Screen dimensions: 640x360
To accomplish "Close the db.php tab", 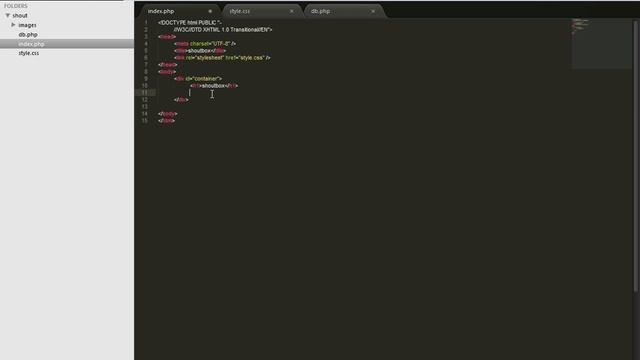I will pyautogui.click(x=373, y=11).
